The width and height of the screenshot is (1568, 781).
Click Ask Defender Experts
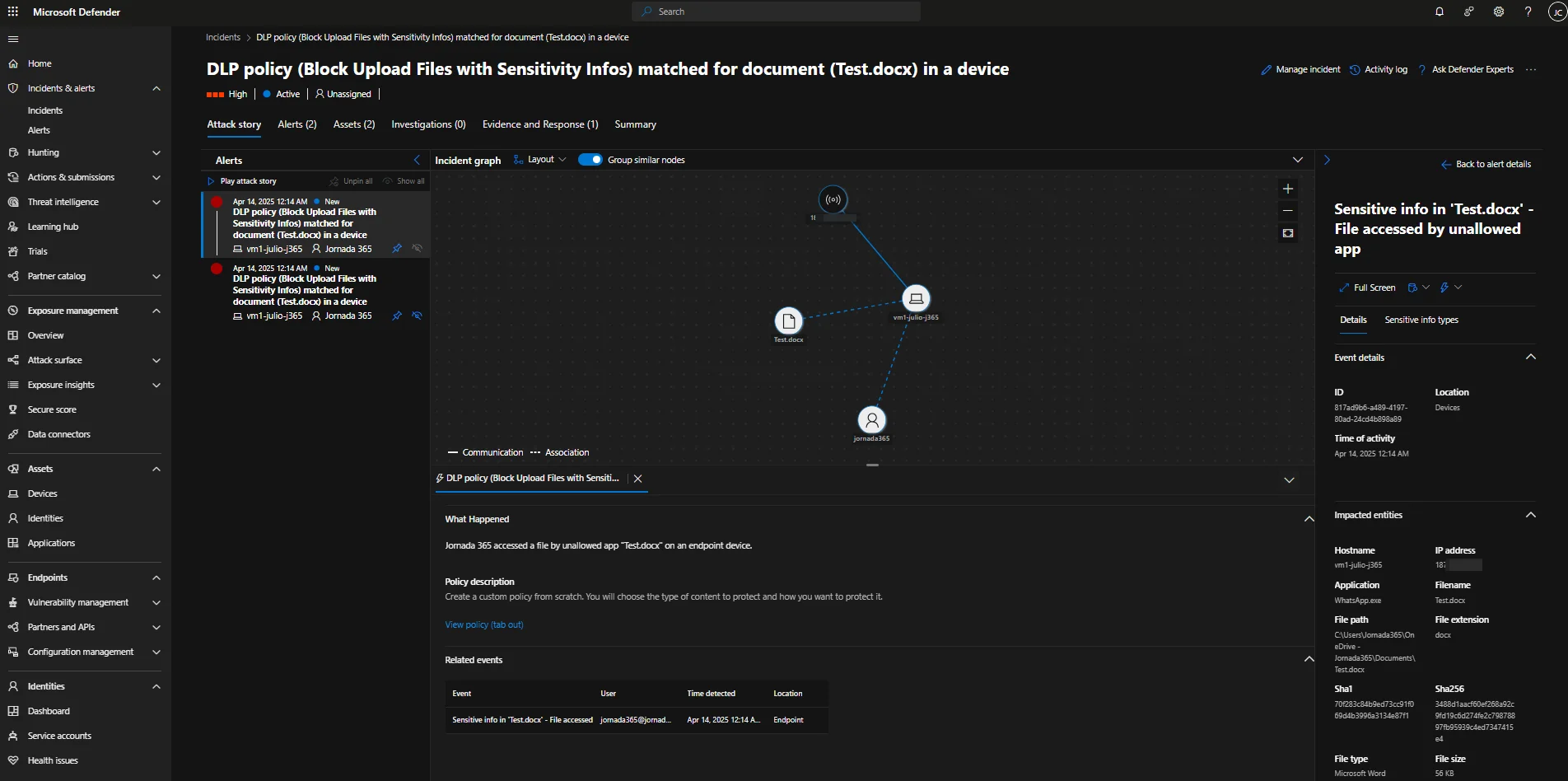pos(1465,69)
